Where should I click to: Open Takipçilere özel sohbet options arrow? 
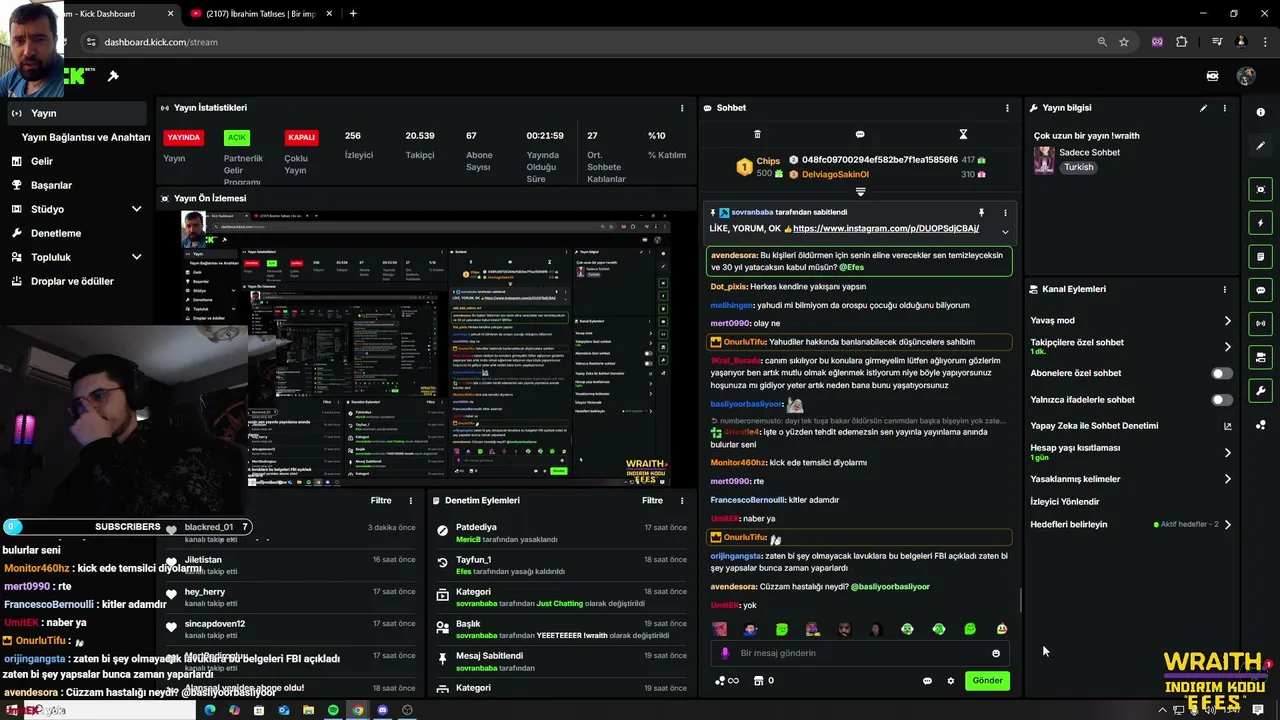(x=1228, y=347)
